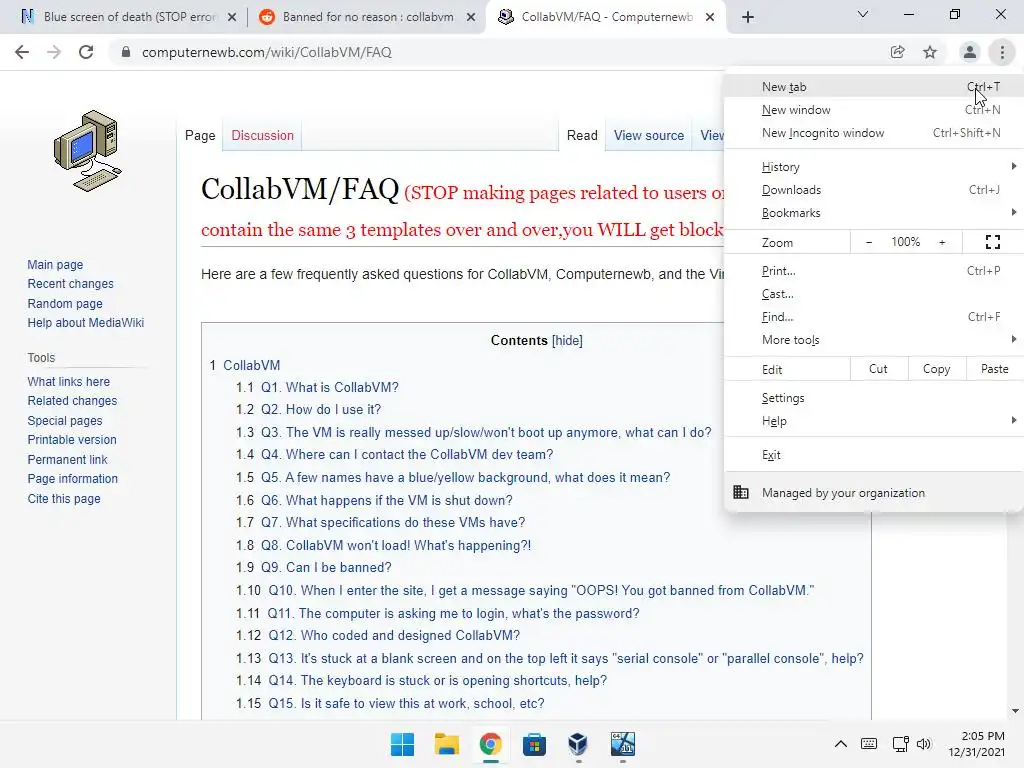The height and width of the screenshot is (768, 1024).
Task: Click Paste in the Edit row
Action: click(x=995, y=369)
